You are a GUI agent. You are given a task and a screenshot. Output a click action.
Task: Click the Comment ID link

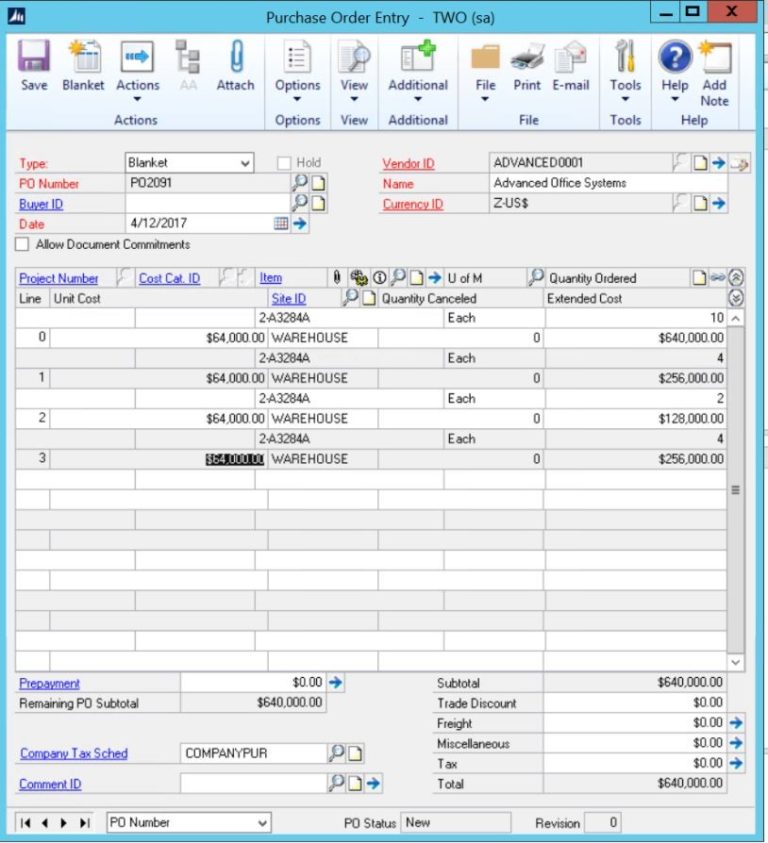pyautogui.click(x=50, y=784)
